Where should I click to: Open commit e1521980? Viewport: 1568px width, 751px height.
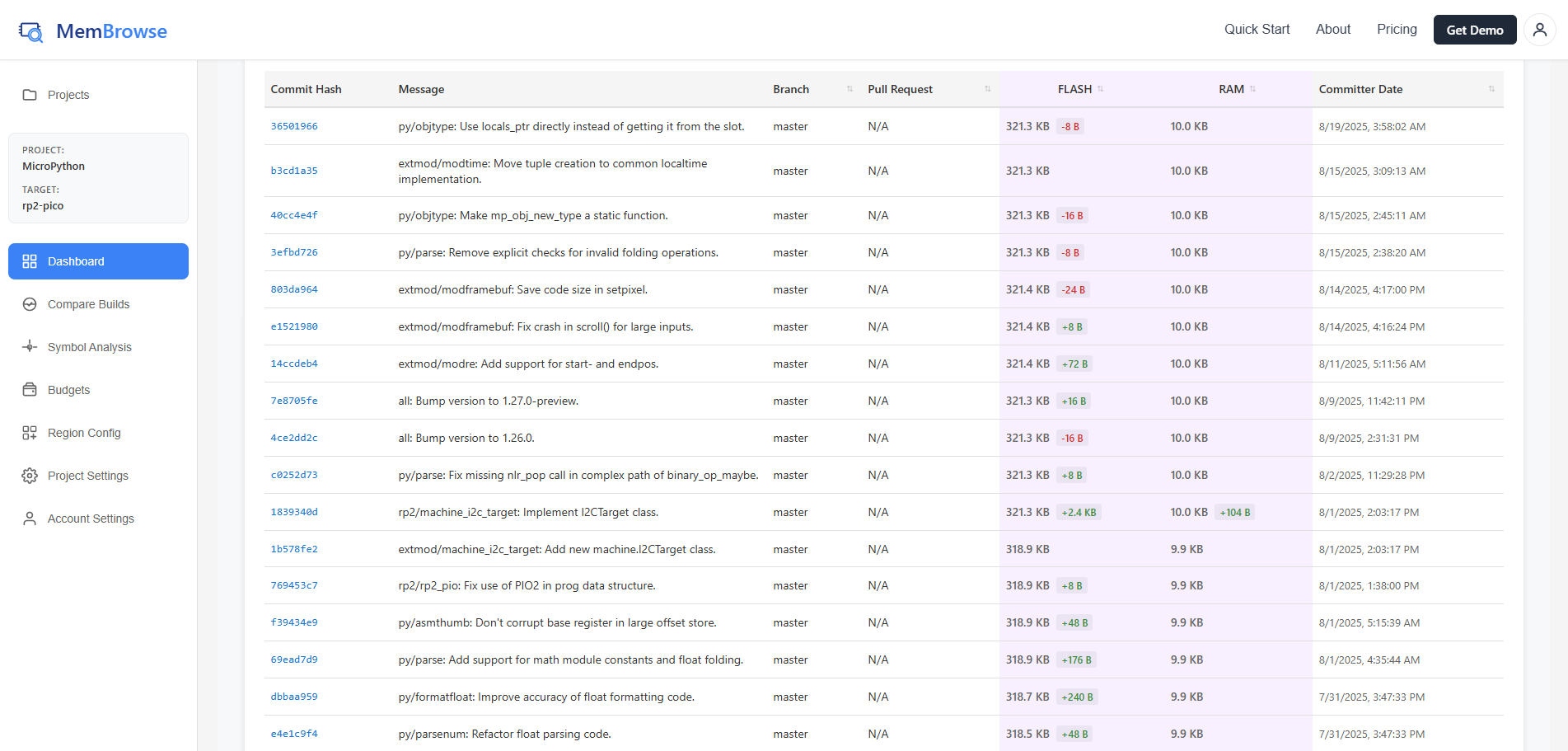tap(294, 326)
